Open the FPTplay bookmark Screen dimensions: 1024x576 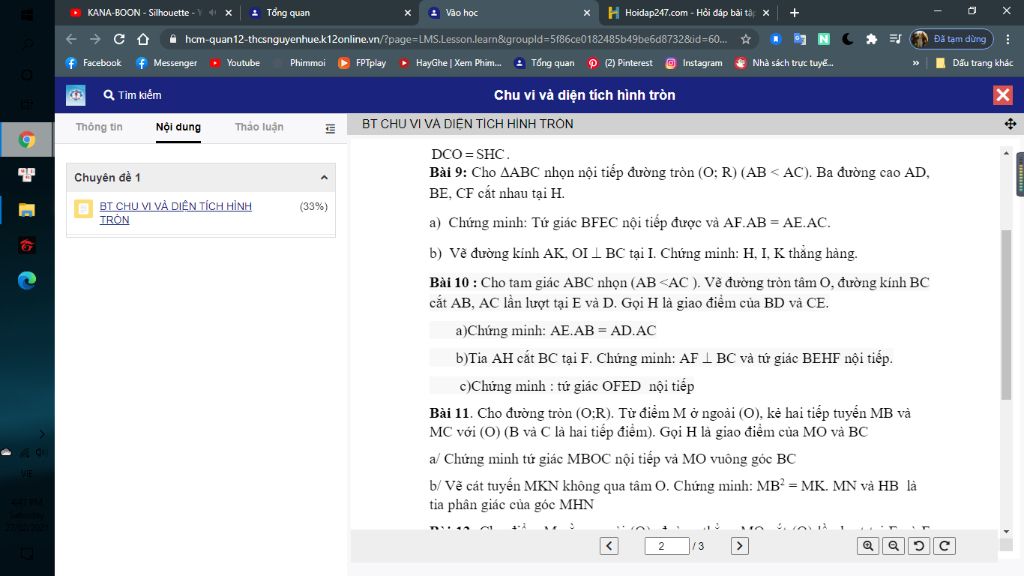tap(362, 63)
